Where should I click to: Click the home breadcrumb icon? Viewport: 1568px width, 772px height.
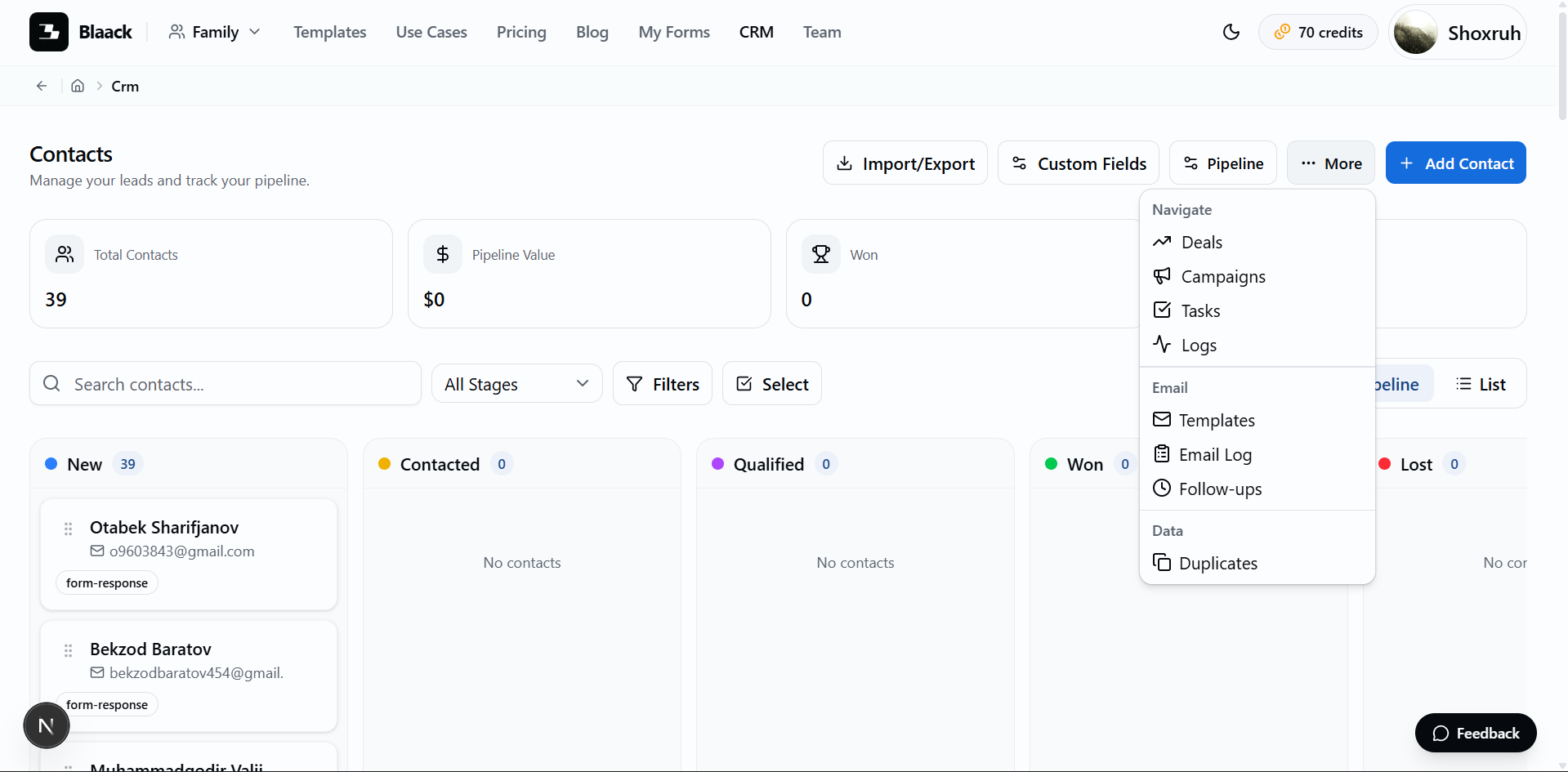coord(78,86)
